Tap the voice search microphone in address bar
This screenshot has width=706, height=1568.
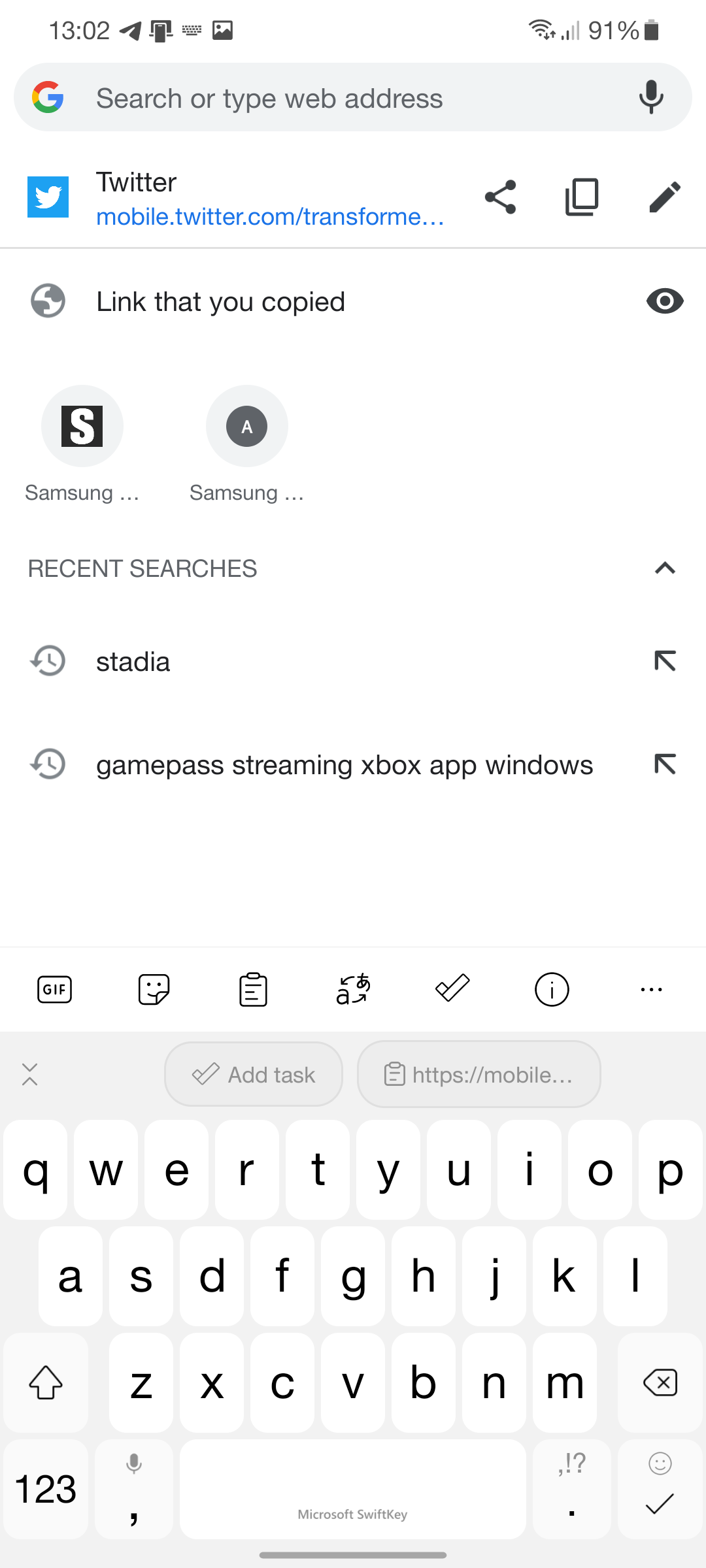coord(651,97)
